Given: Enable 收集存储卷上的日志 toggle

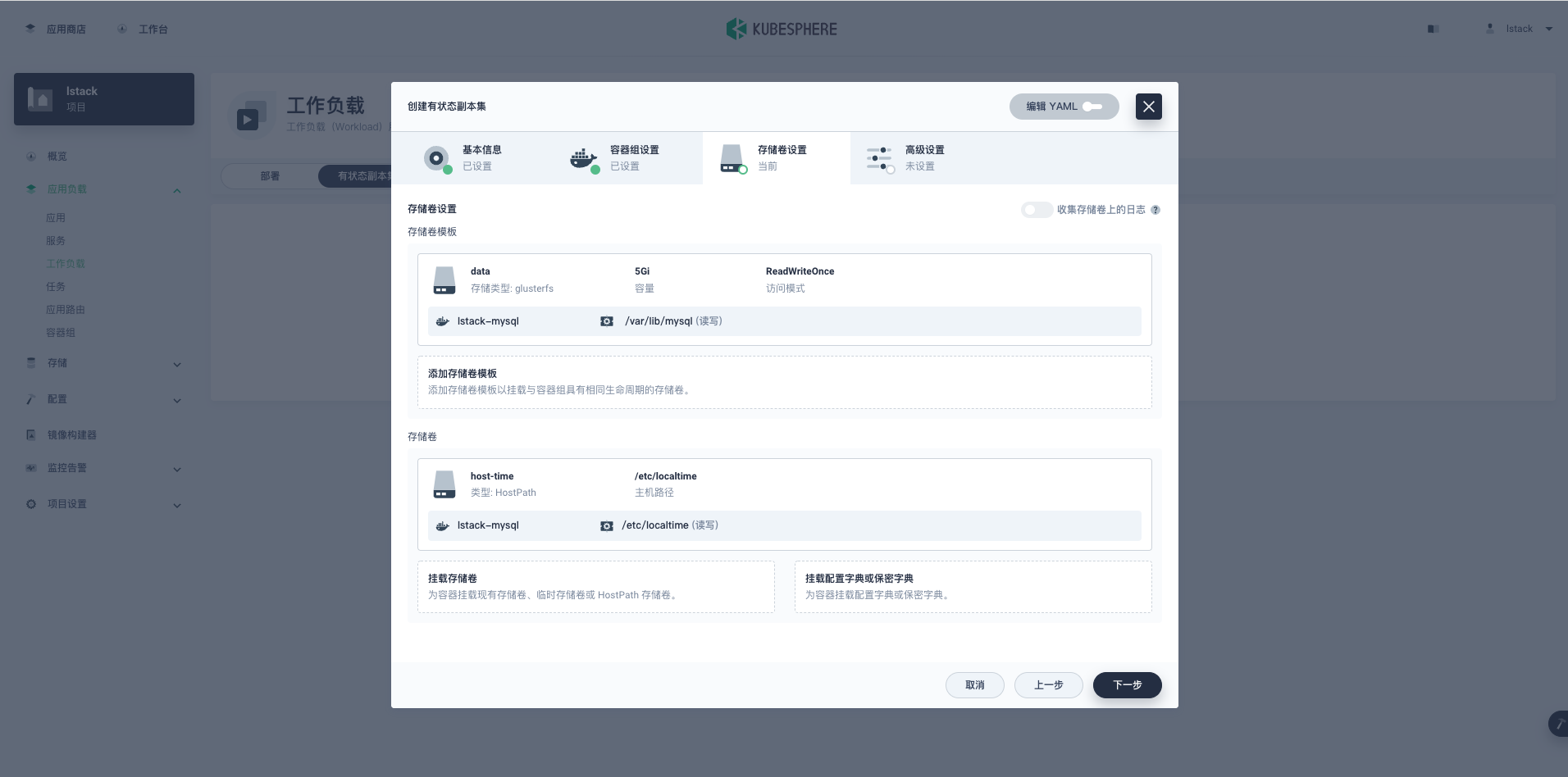Looking at the screenshot, I should pyautogui.click(x=1037, y=210).
